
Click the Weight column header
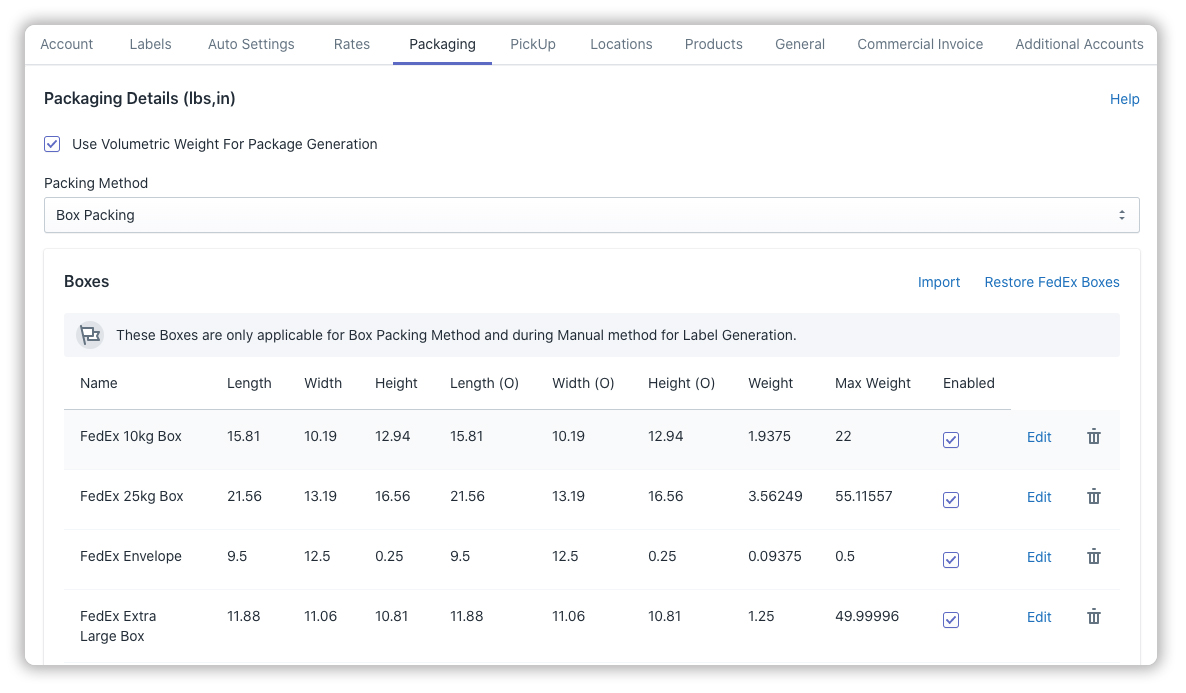[770, 383]
